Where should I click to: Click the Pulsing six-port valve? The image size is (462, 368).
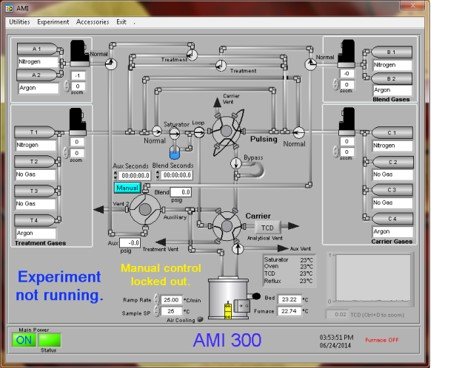(x=226, y=131)
